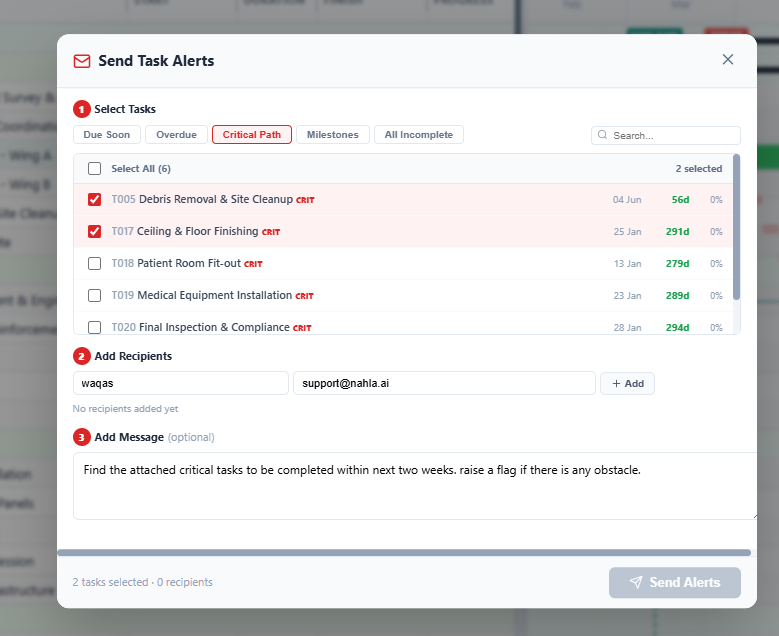Switch to the Overdue filter
The image size is (779, 636).
176,135
